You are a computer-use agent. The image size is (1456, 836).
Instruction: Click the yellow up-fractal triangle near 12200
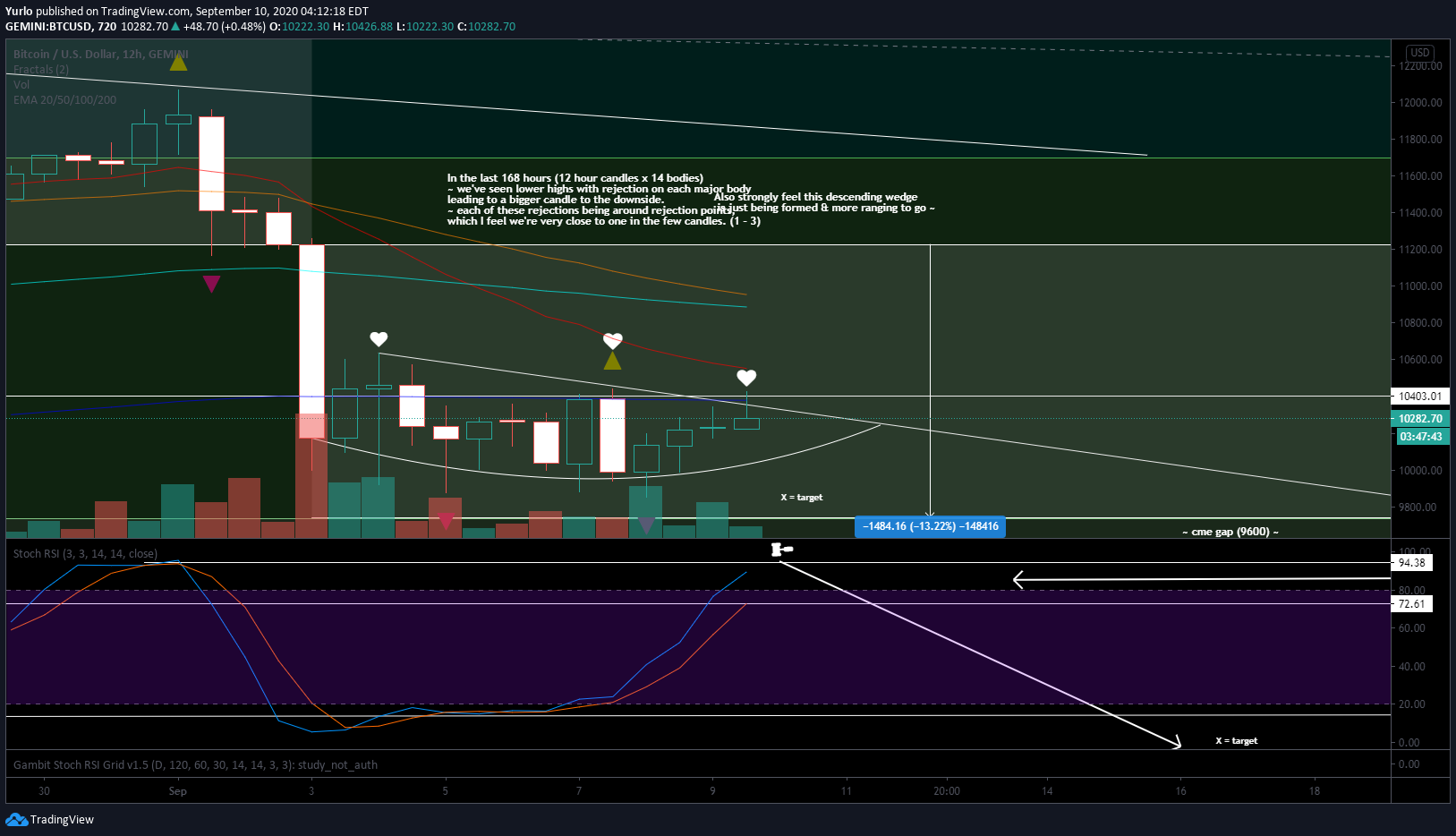178,62
